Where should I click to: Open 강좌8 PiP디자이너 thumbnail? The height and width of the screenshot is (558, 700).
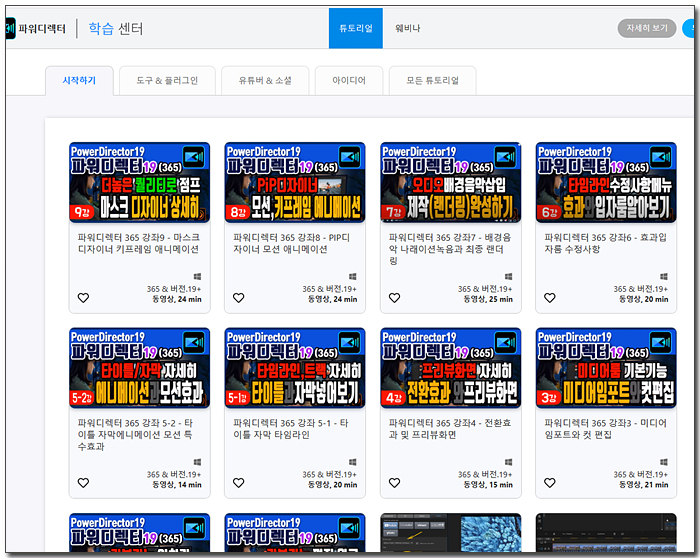coord(295,182)
